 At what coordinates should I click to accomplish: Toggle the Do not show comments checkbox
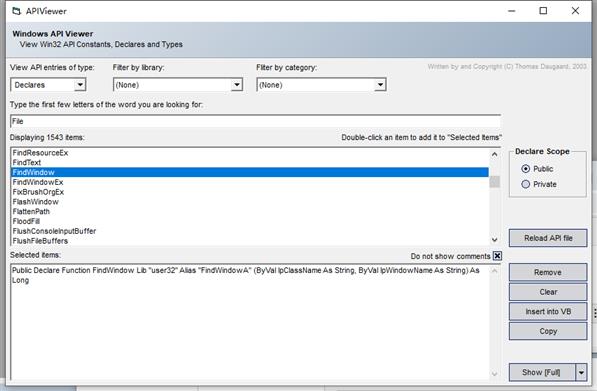pos(497,256)
